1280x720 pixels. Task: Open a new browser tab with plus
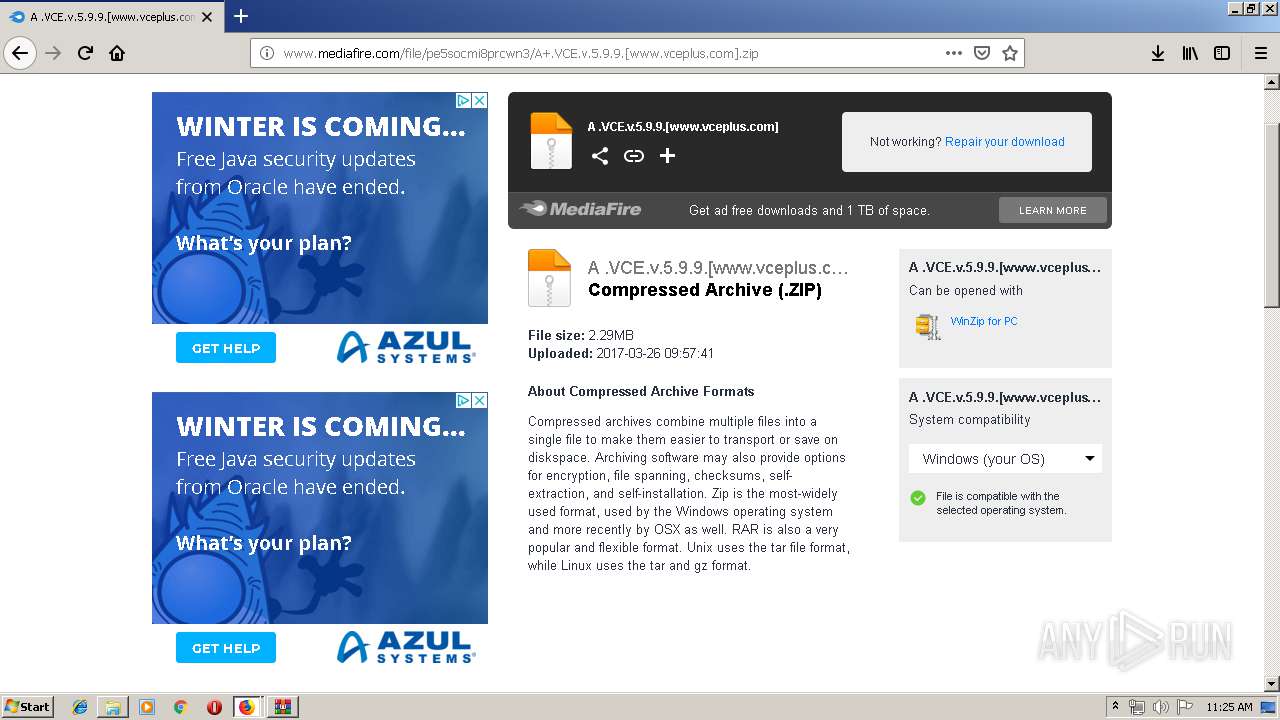pos(240,16)
